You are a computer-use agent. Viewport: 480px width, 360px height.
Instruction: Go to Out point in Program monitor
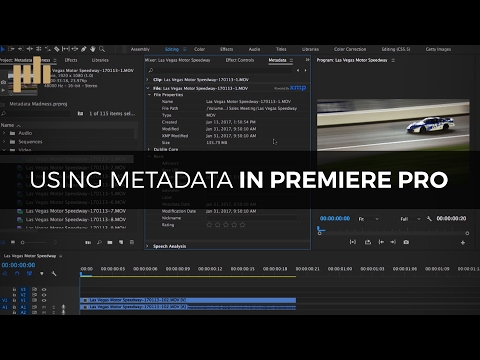(x=393, y=242)
